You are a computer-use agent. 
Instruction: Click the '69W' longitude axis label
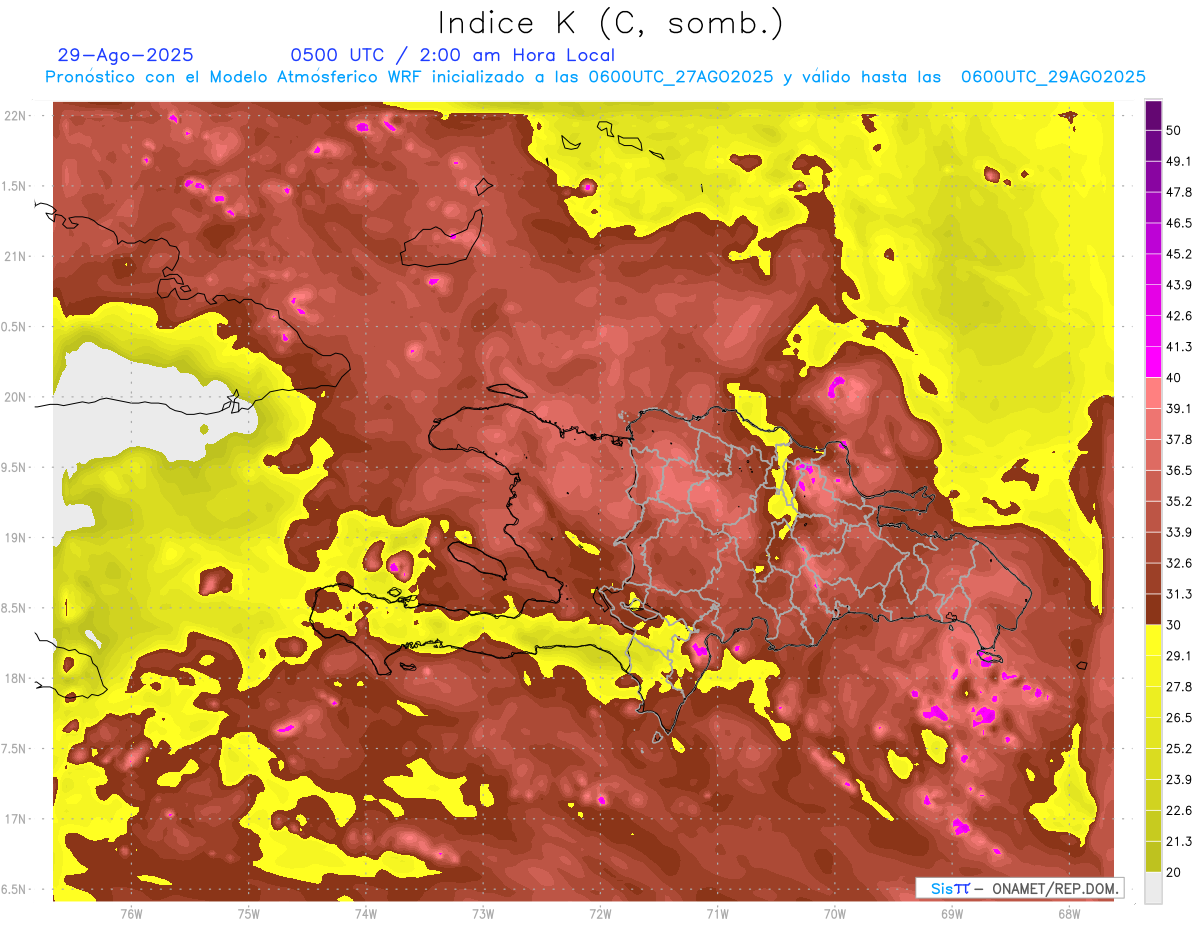pos(952,913)
